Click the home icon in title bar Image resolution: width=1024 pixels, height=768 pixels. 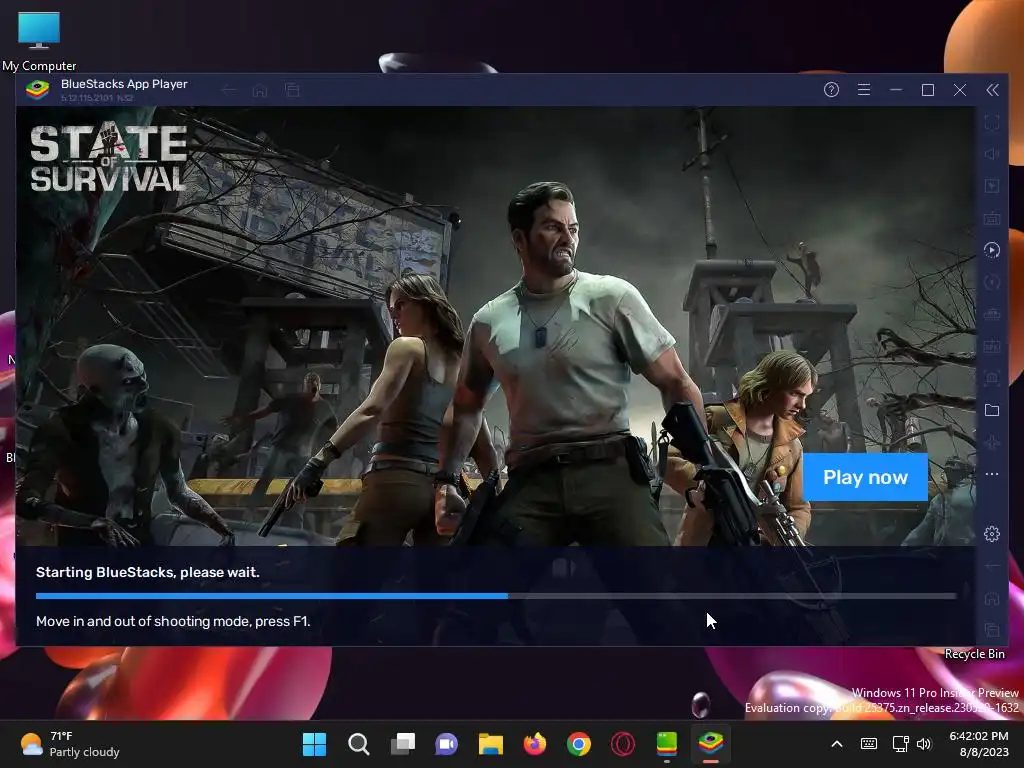coord(260,90)
